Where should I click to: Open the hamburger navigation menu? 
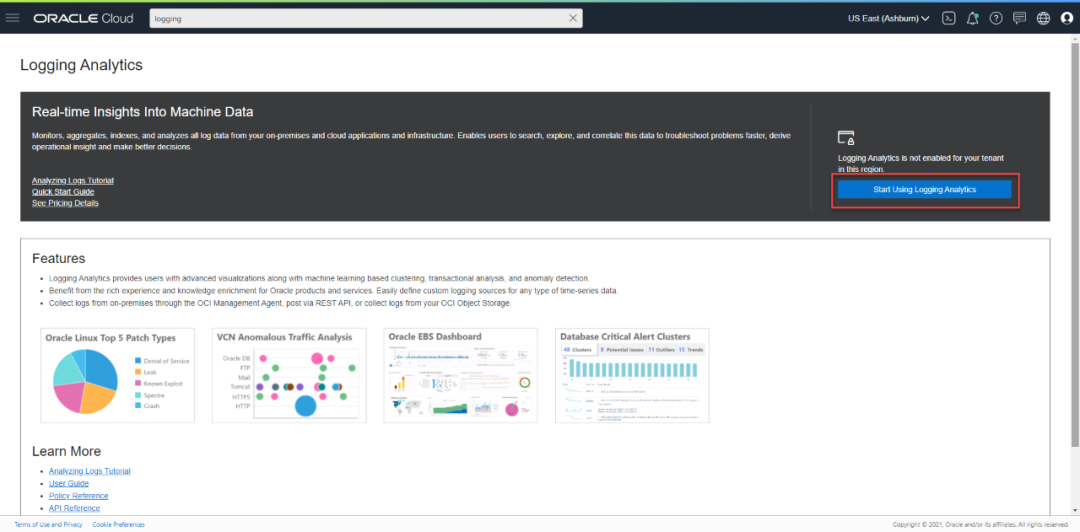tap(12, 18)
